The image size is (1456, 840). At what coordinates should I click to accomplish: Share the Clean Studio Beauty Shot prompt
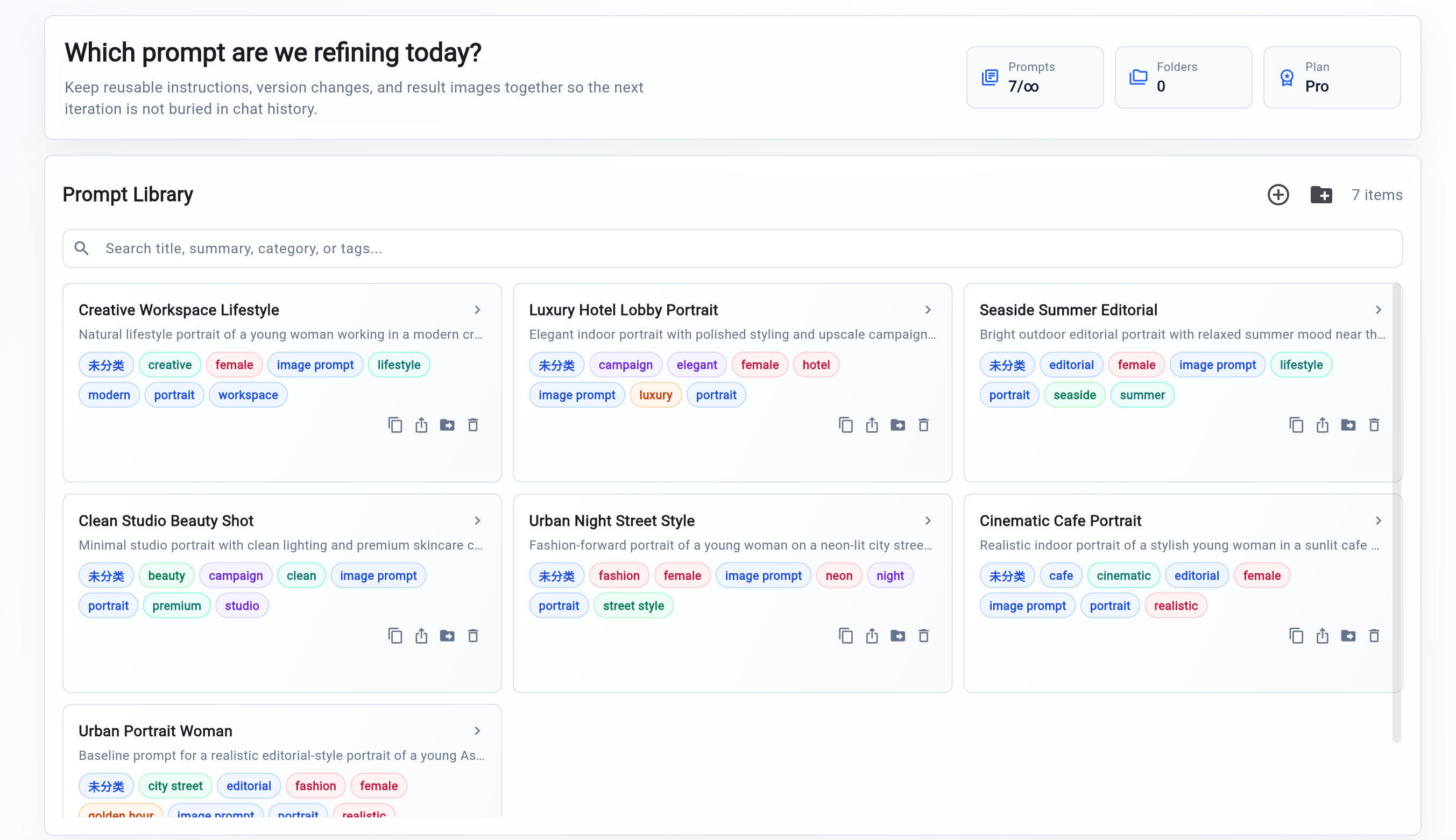[421, 636]
